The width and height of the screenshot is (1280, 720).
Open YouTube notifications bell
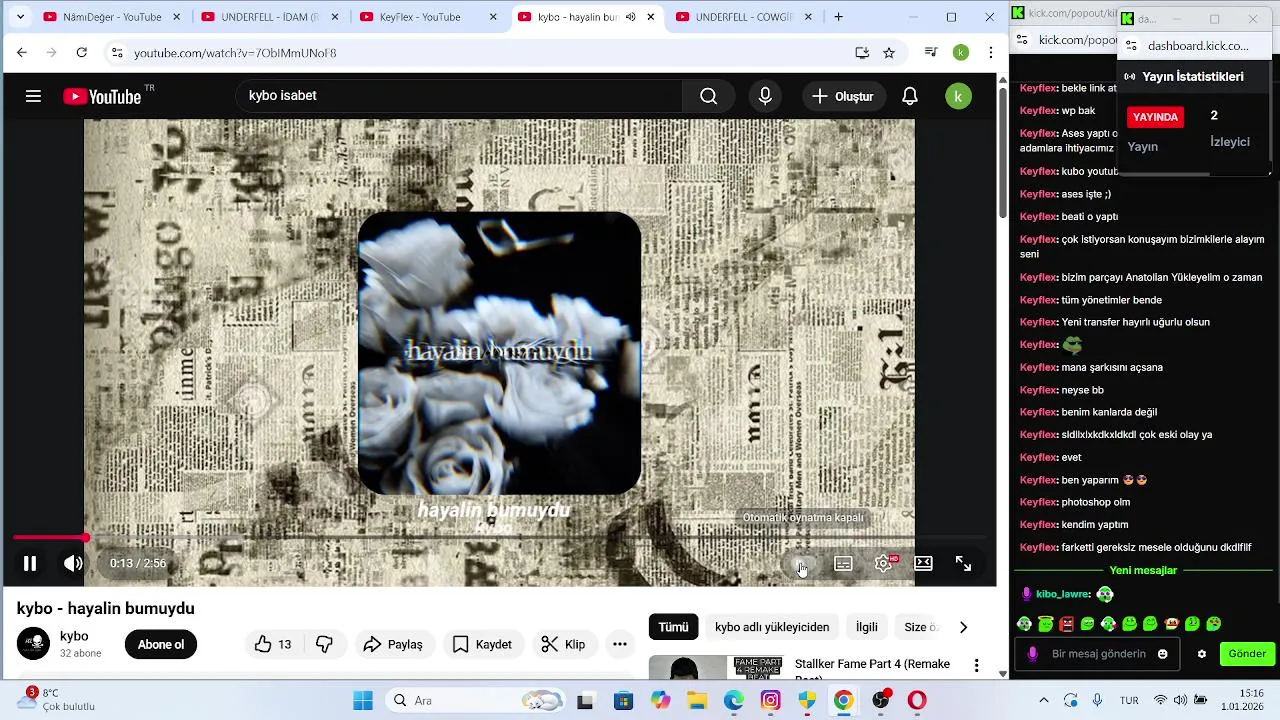point(910,96)
